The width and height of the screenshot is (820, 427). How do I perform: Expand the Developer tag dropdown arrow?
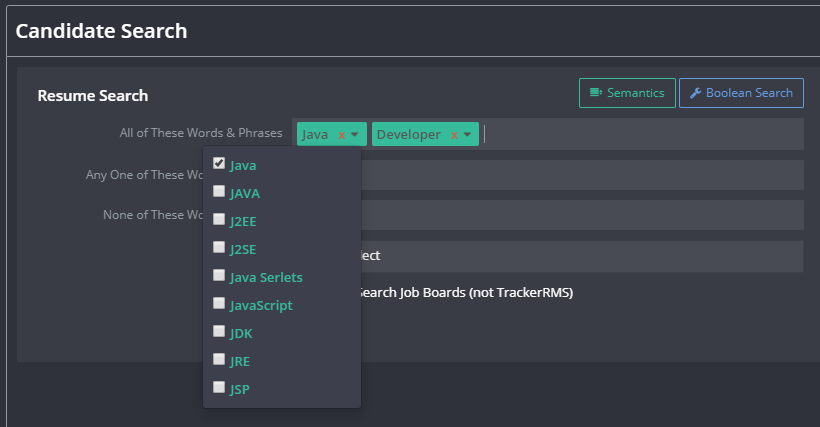[468, 135]
